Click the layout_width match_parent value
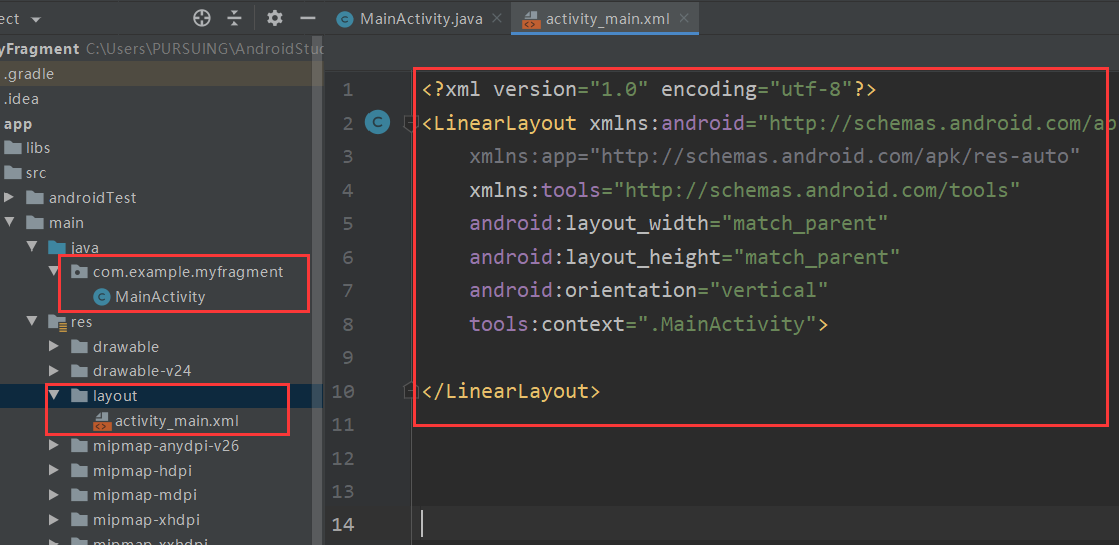Viewport: 1119px width, 545px height. 804,223
